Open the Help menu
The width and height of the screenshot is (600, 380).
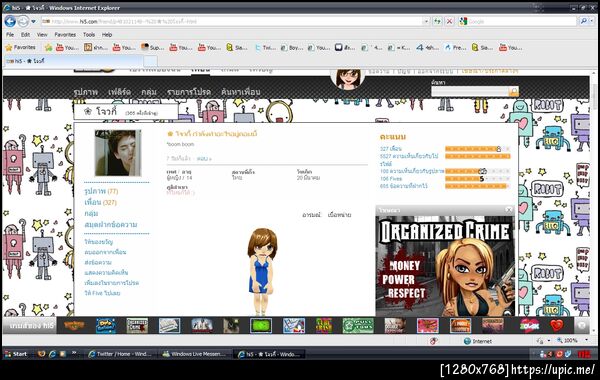click(x=107, y=34)
